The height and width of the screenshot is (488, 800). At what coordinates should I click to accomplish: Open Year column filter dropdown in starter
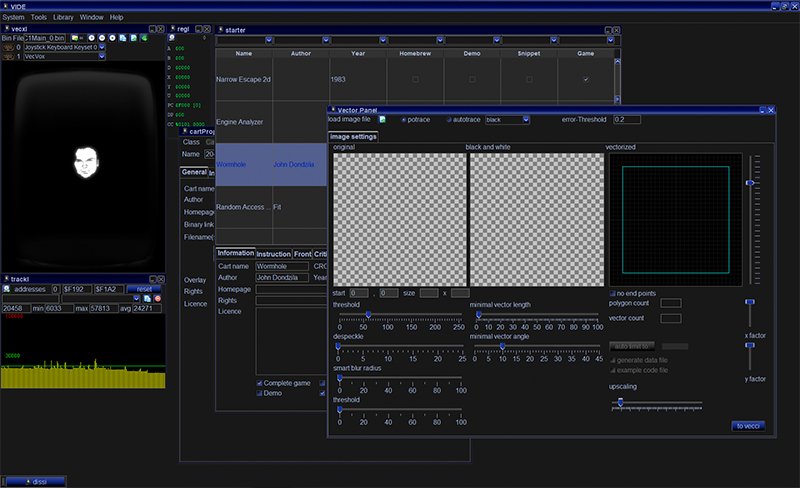[383, 40]
